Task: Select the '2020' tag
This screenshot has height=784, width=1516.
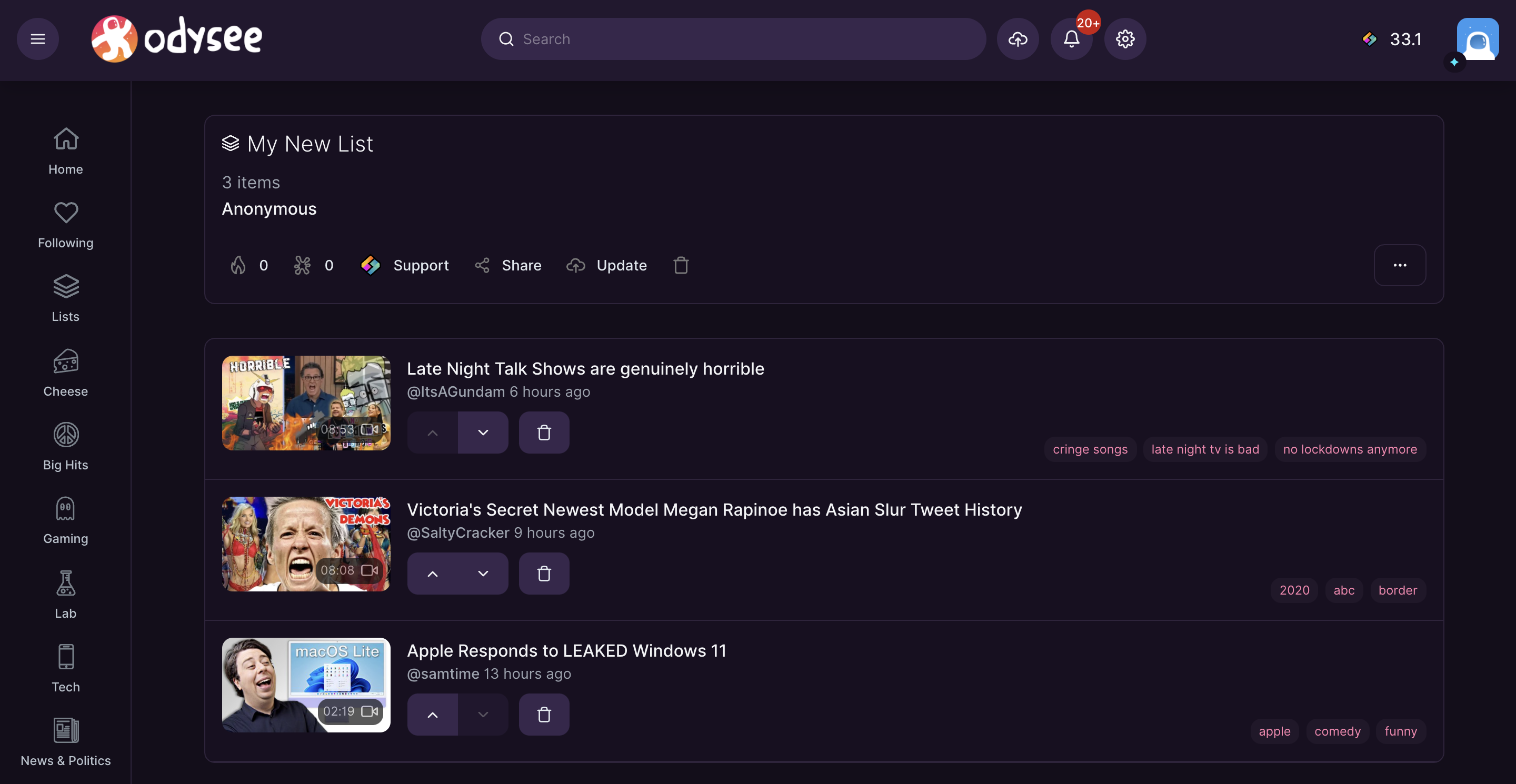Action: point(1295,590)
